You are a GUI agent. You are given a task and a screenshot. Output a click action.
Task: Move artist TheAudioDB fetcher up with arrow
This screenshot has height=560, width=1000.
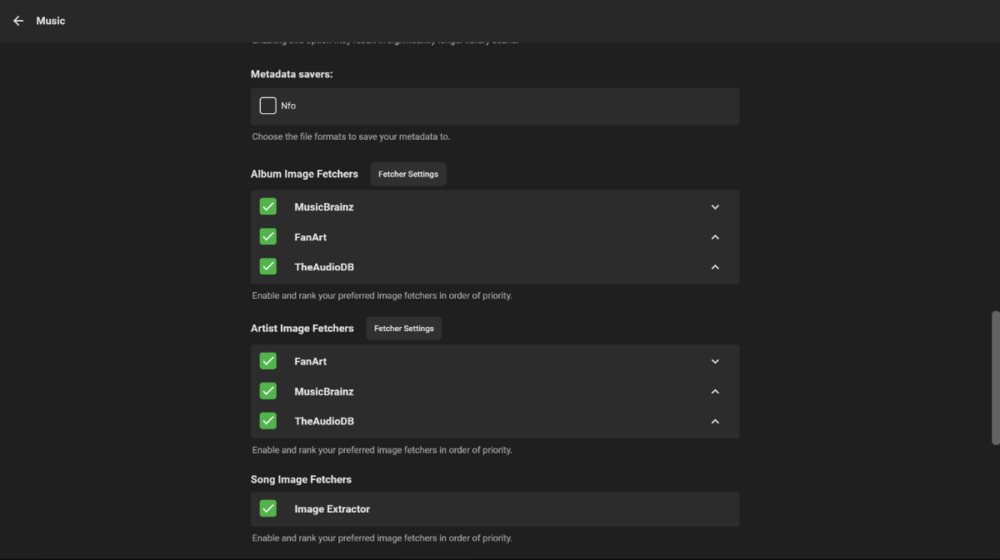click(x=715, y=422)
